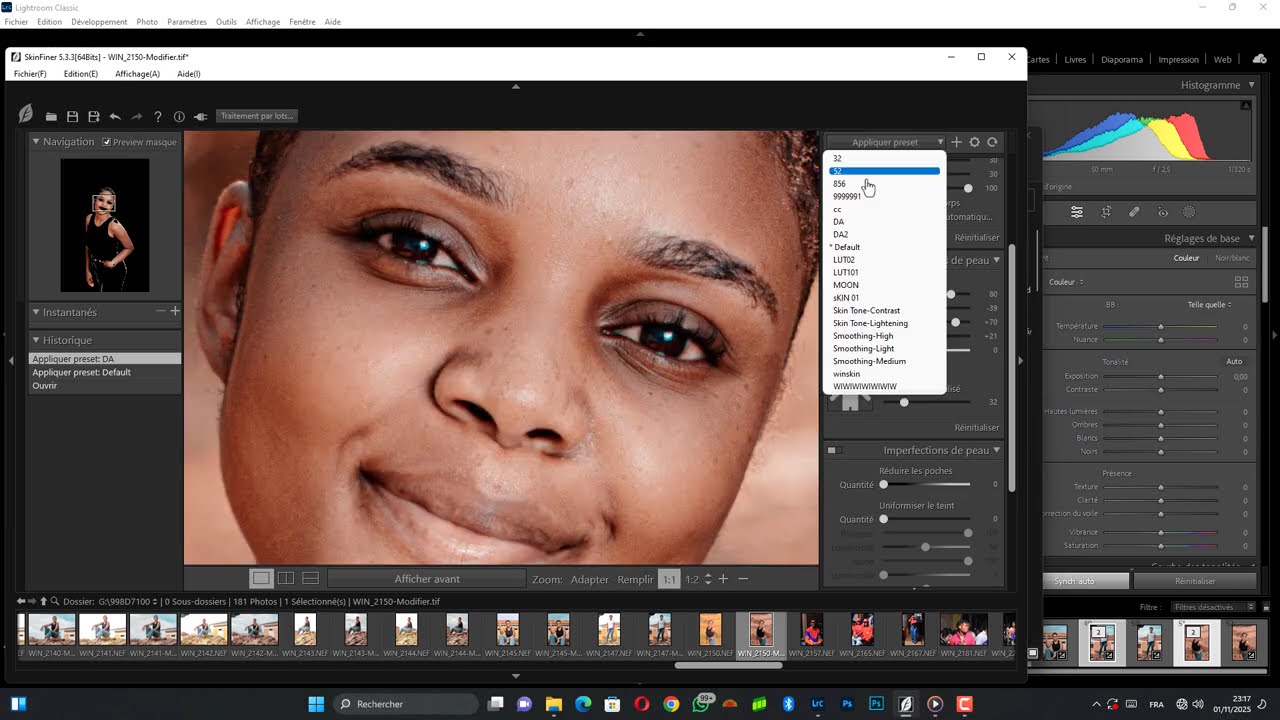Click Remplir zoom option

click(635, 579)
